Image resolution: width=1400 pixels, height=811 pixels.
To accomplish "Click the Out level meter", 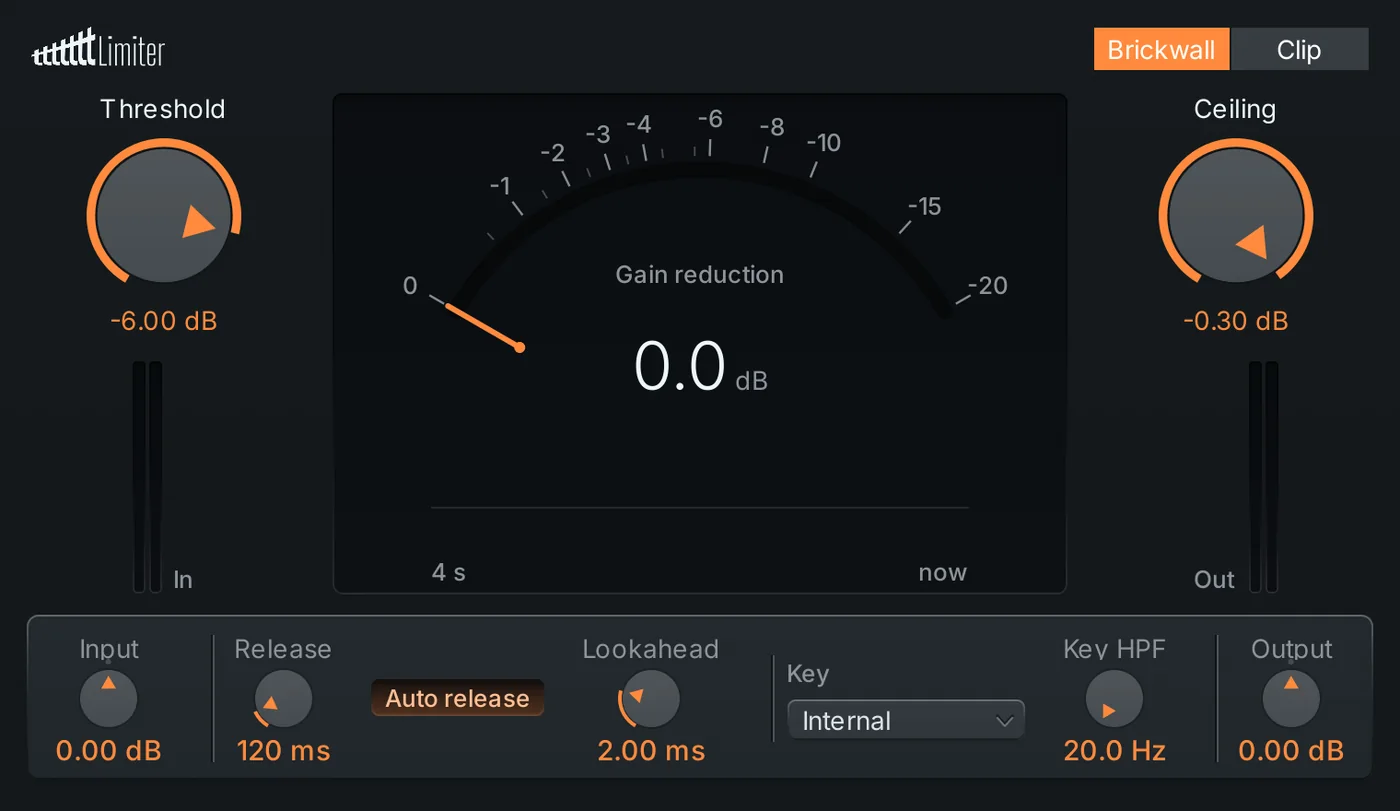I will tap(1264, 477).
